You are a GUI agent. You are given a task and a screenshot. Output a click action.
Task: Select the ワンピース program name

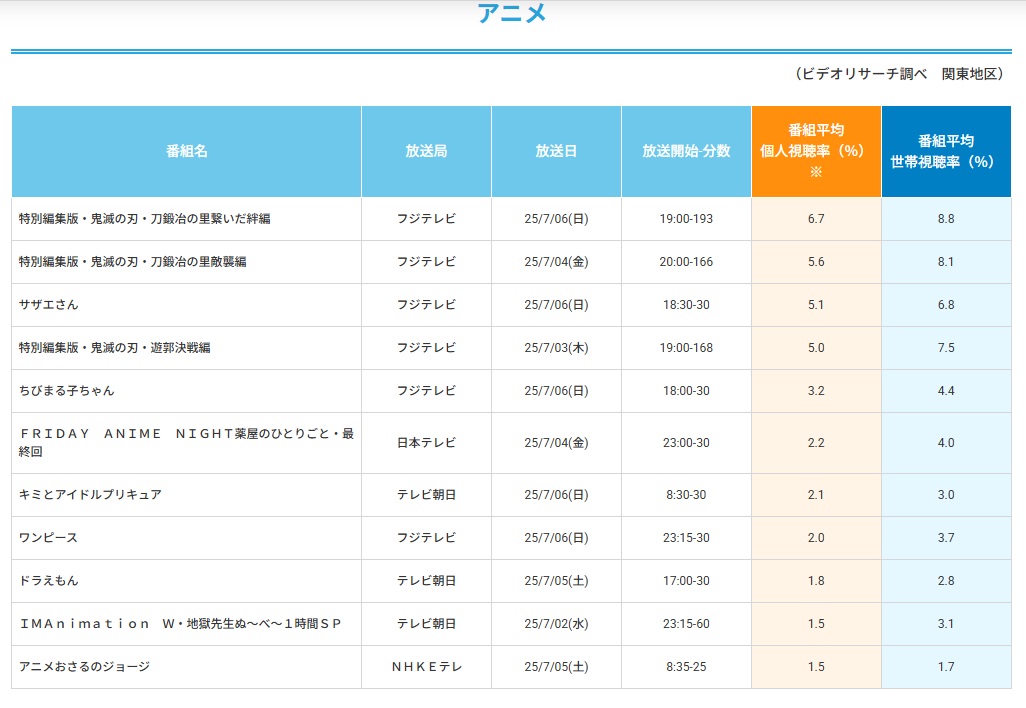pos(49,538)
